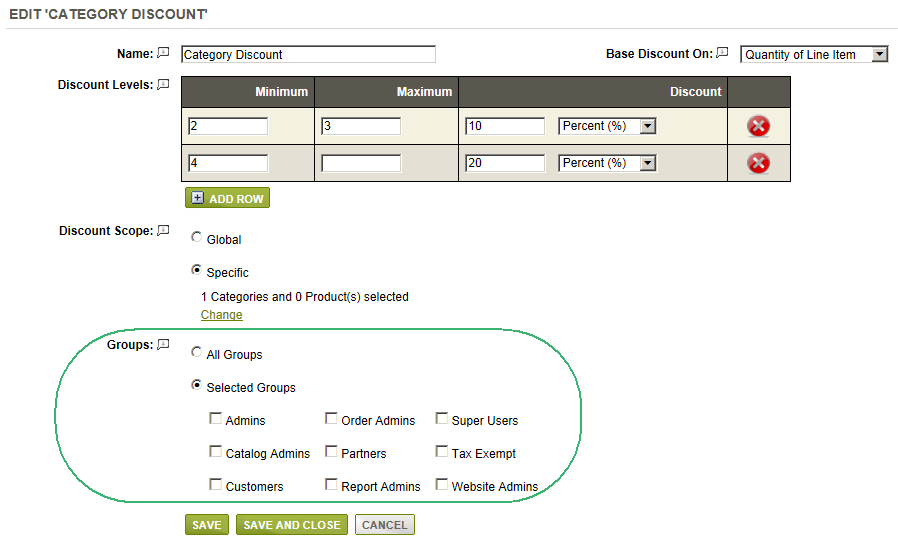The image size is (898, 546).
Task: Enable the Website Admins checkbox
Action: 442,485
